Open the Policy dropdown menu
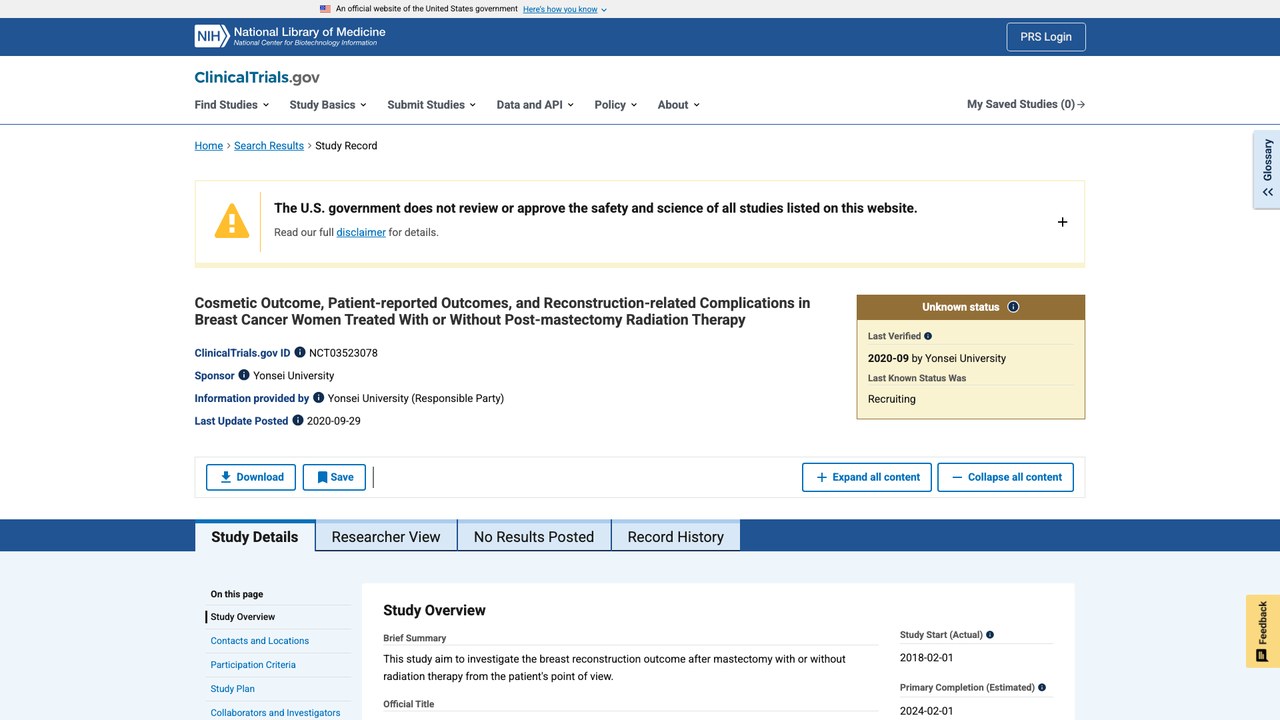Screen dimensions: 1280x720 pos(615,104)
